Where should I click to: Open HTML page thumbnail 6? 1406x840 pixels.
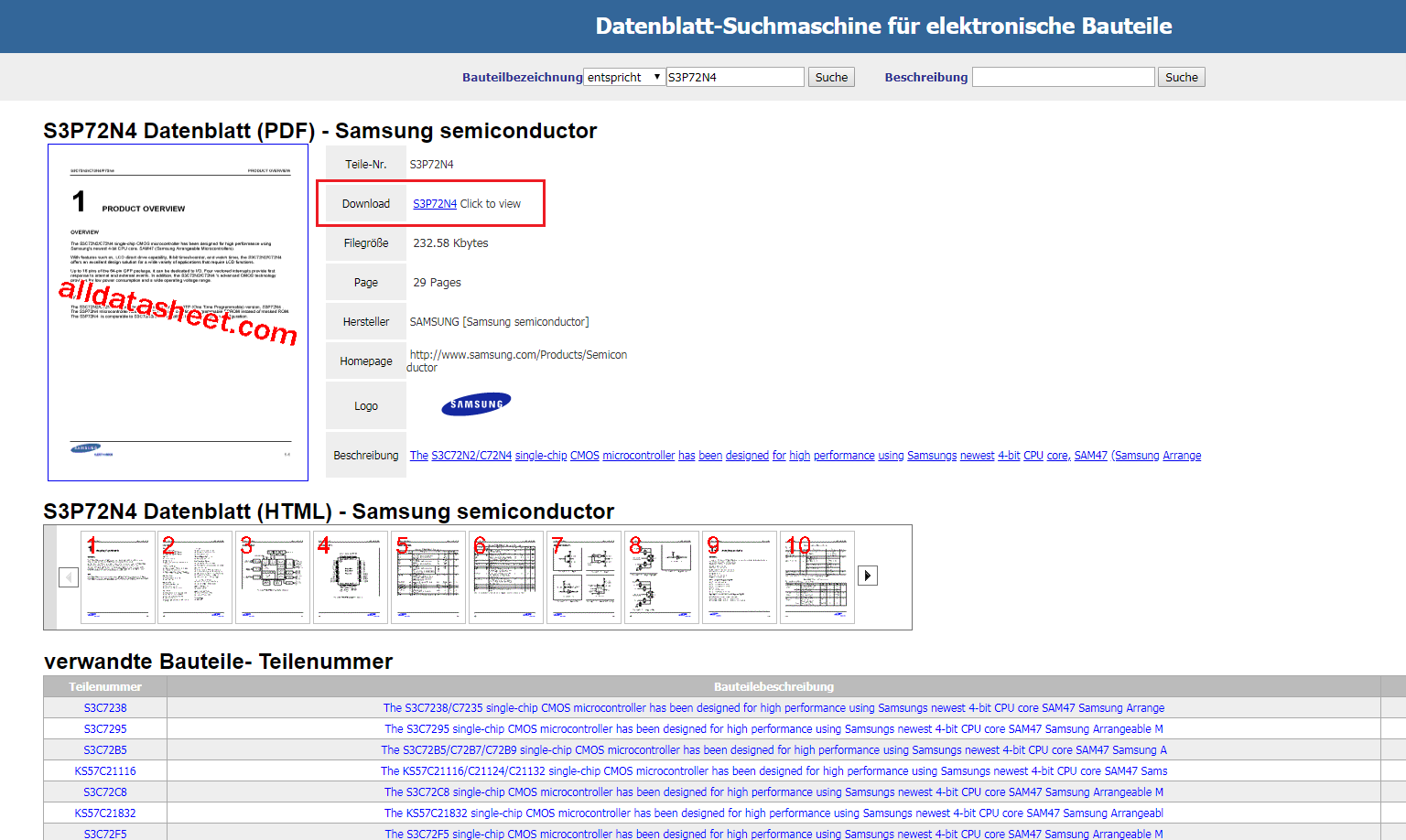pos(506,577)
